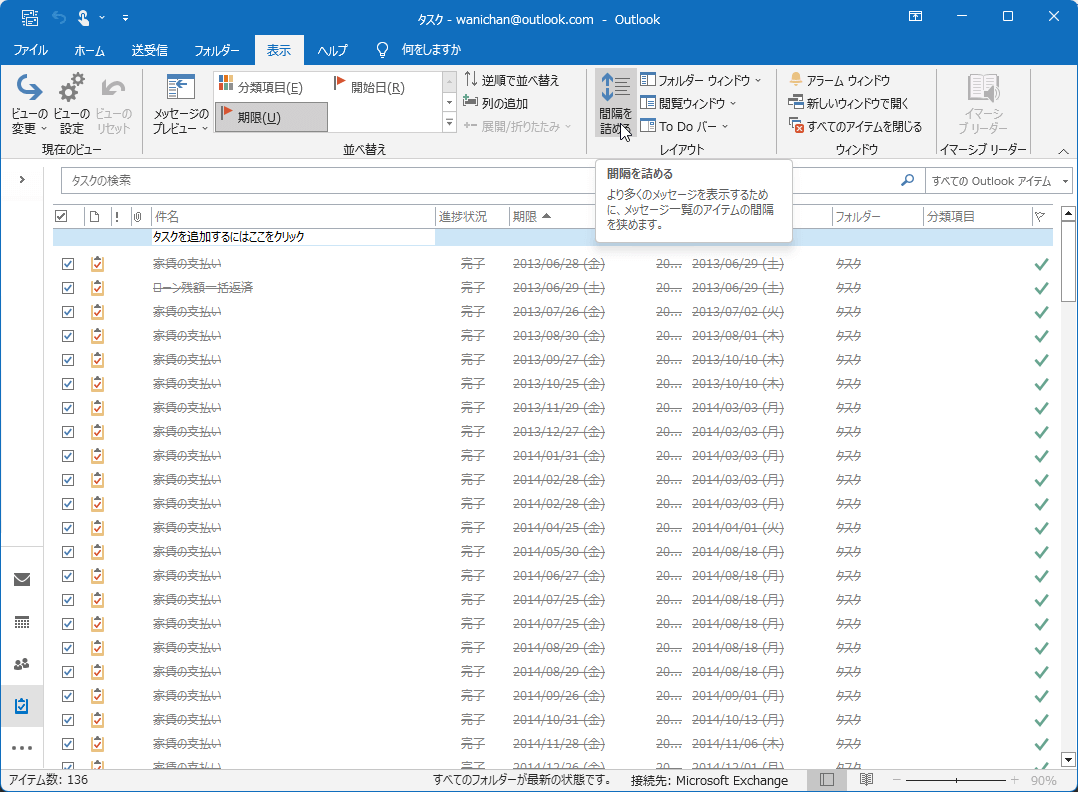Click the zoom slider in status bar
Viewport: 1078px width, 792px height.
click(955, 780)
